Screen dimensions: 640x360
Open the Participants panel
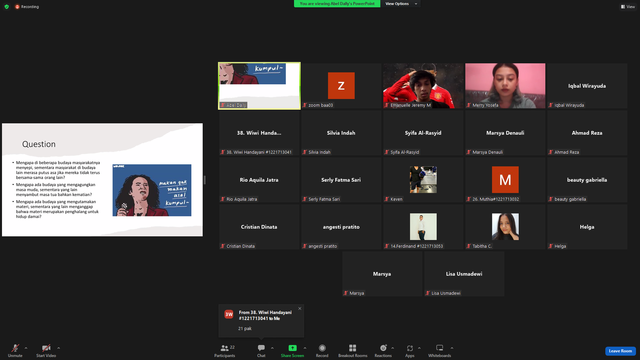click(x=225, y=350)
